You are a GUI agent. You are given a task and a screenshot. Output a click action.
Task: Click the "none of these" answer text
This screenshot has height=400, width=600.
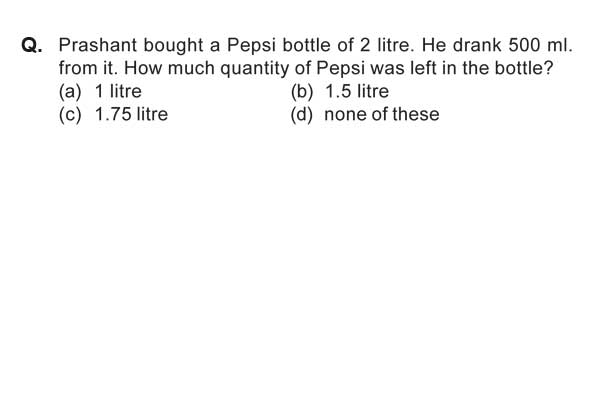coord(382,114)
